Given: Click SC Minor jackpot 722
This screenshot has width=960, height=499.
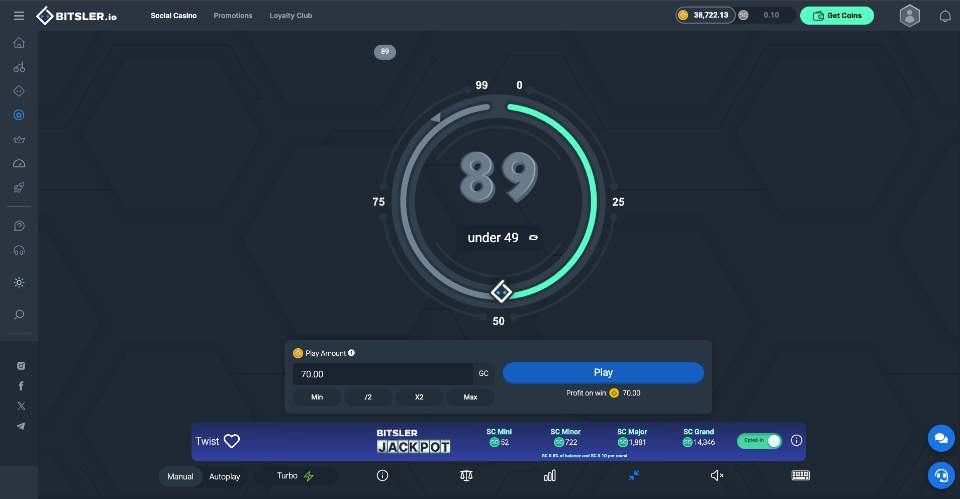Looking at the screenshot, I should point(565,437).
